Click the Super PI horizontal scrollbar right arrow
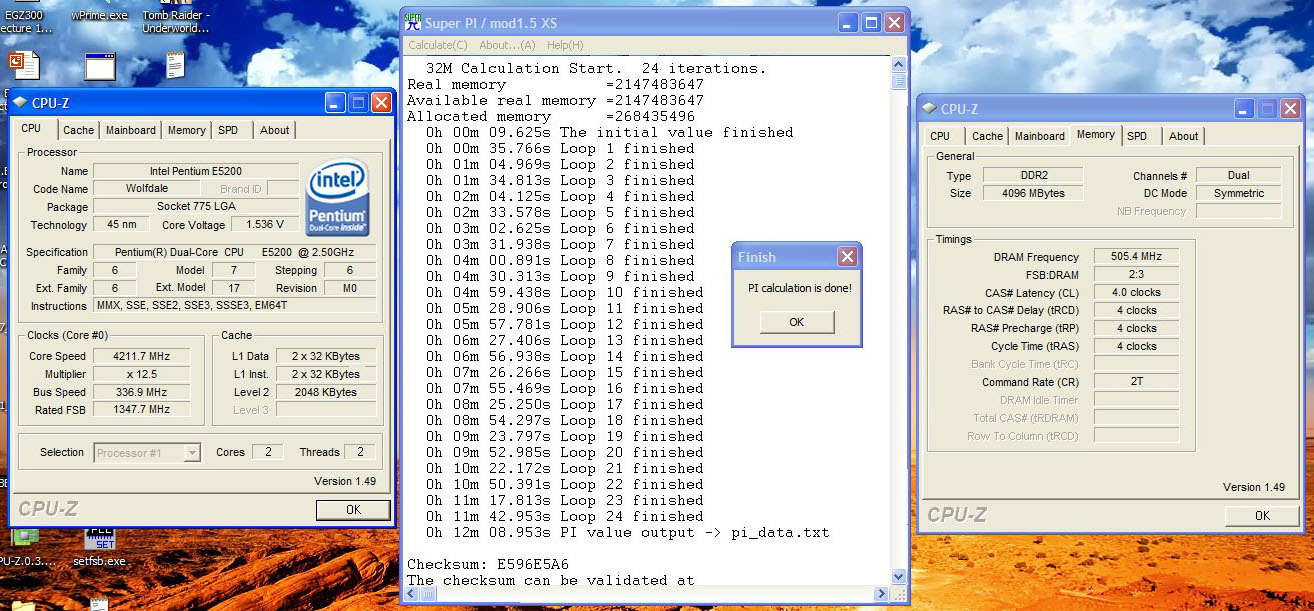Screen dimensions: 1314x611 881,594
